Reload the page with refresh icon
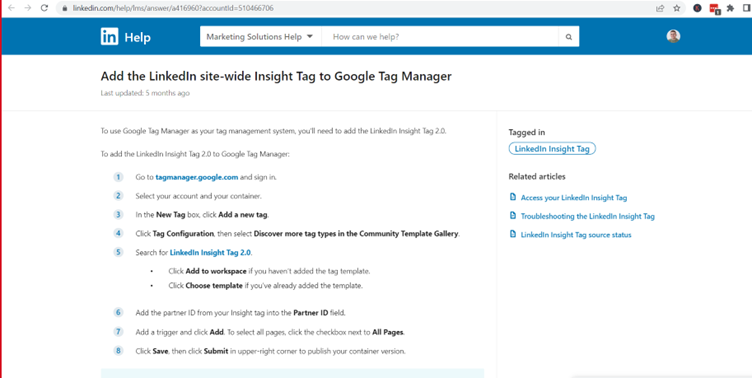 pos(44,8)
